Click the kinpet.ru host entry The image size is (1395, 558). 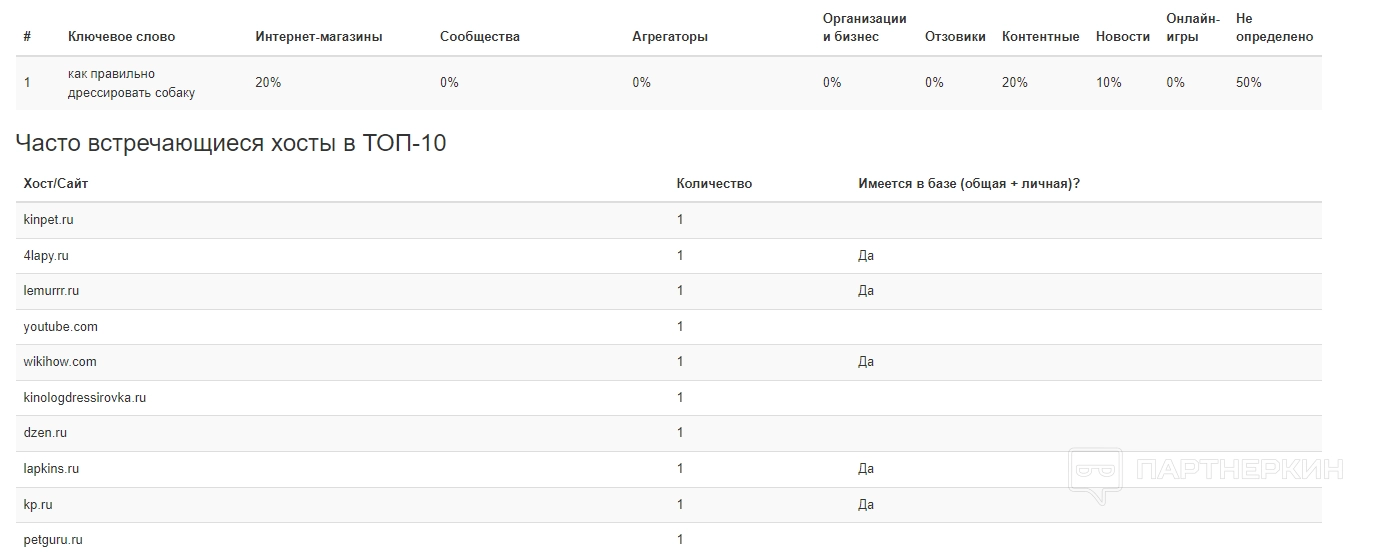[x=48, y=220]
